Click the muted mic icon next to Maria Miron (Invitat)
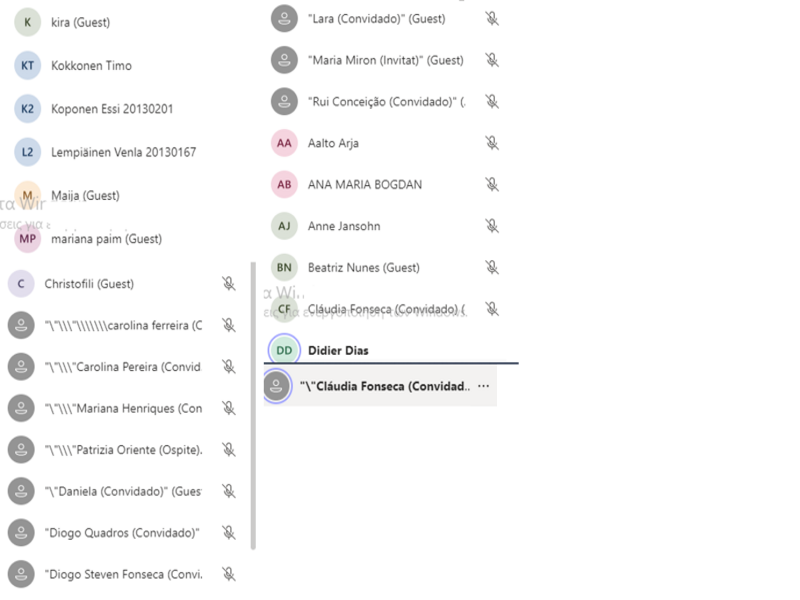 coord(492,60)
